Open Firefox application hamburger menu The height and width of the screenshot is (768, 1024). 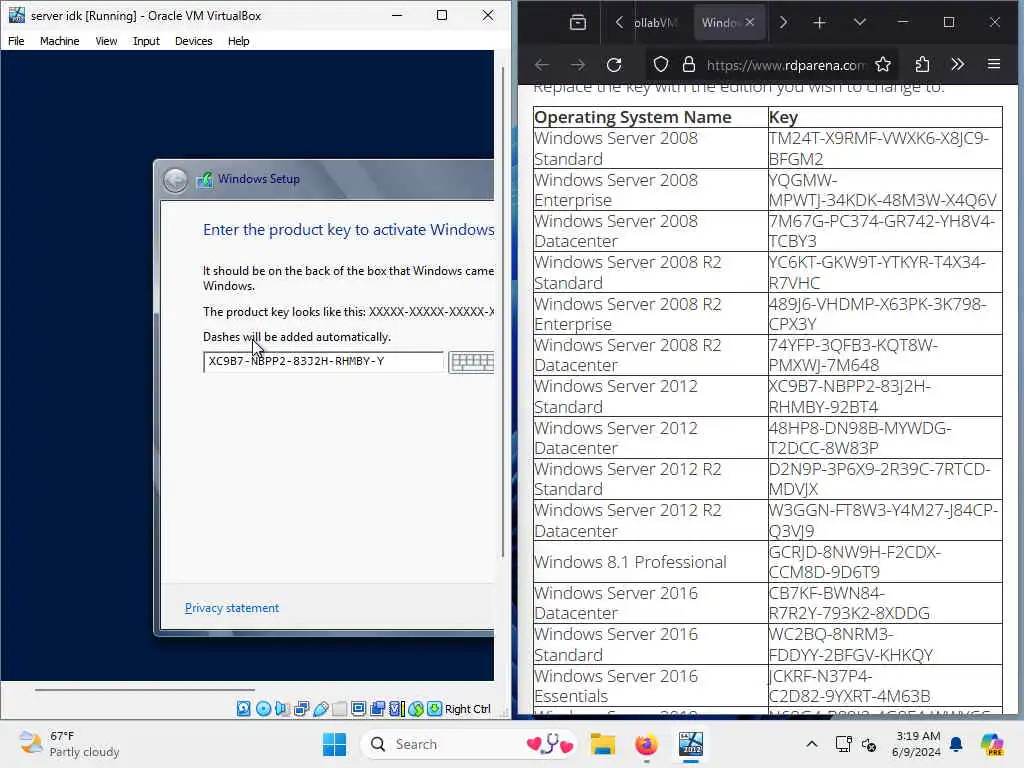(x=994, y=65)
